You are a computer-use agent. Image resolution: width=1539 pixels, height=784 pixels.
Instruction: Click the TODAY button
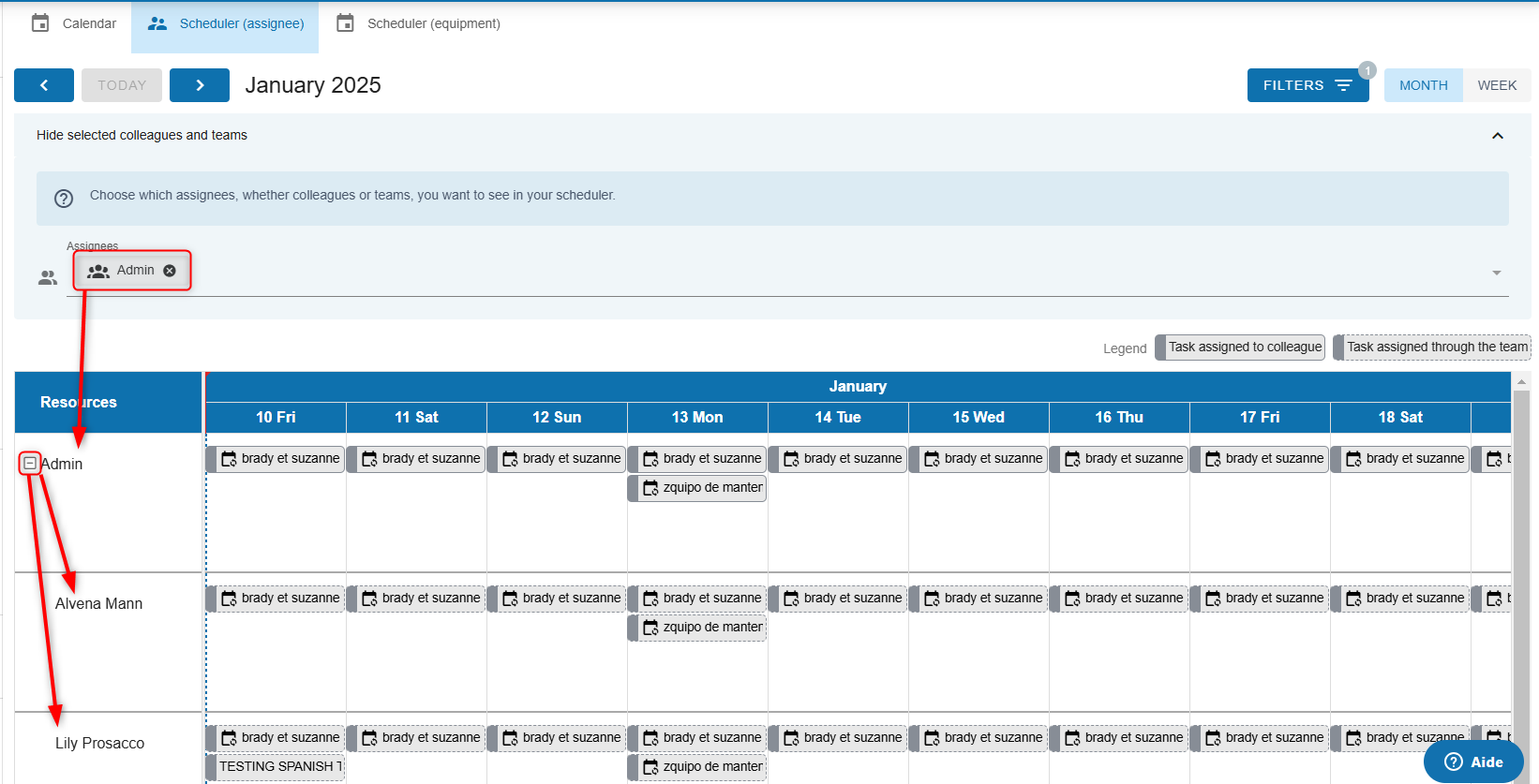pos(122,85)
